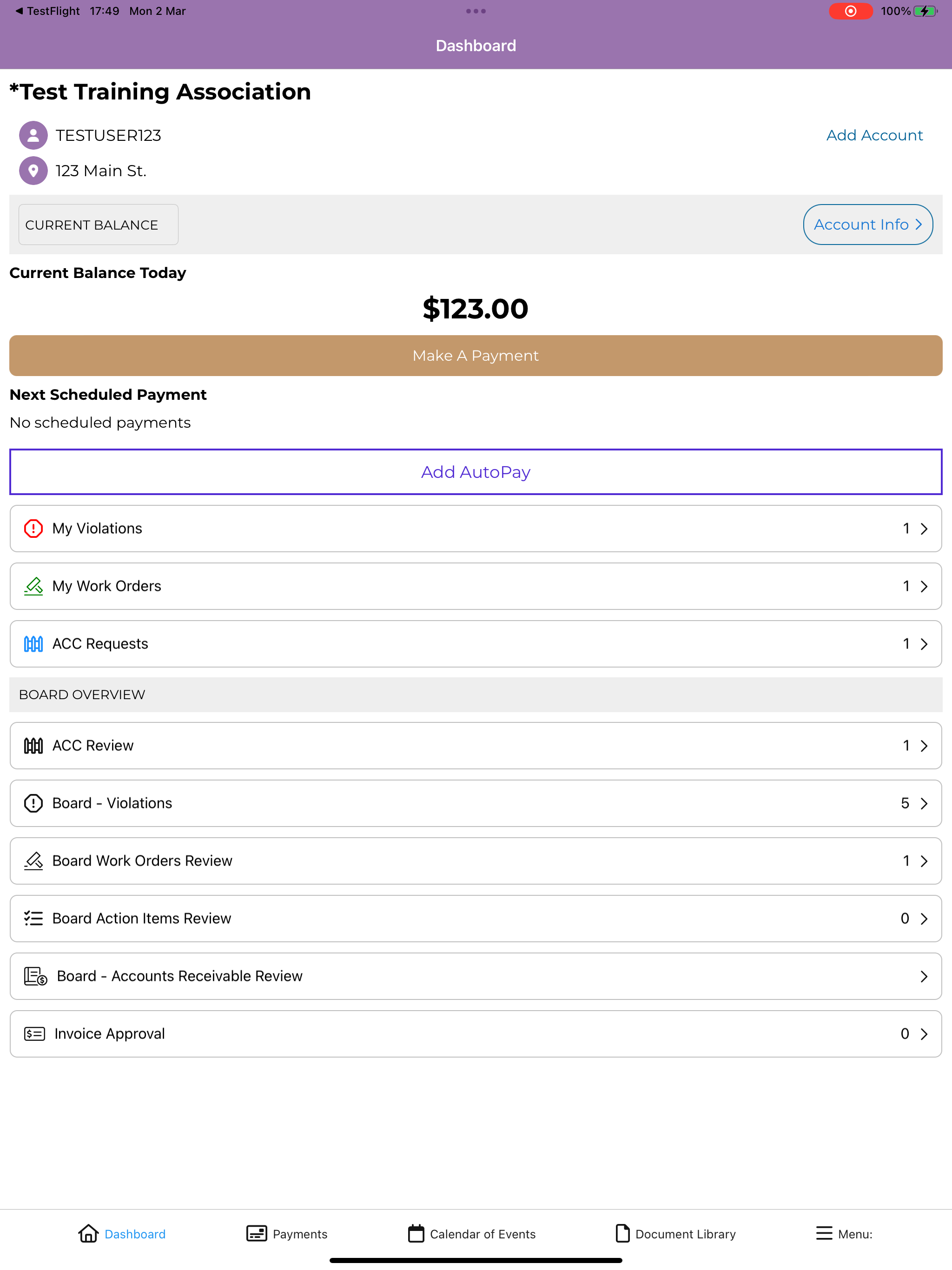Tap the green My Work Orders icon

33,586
